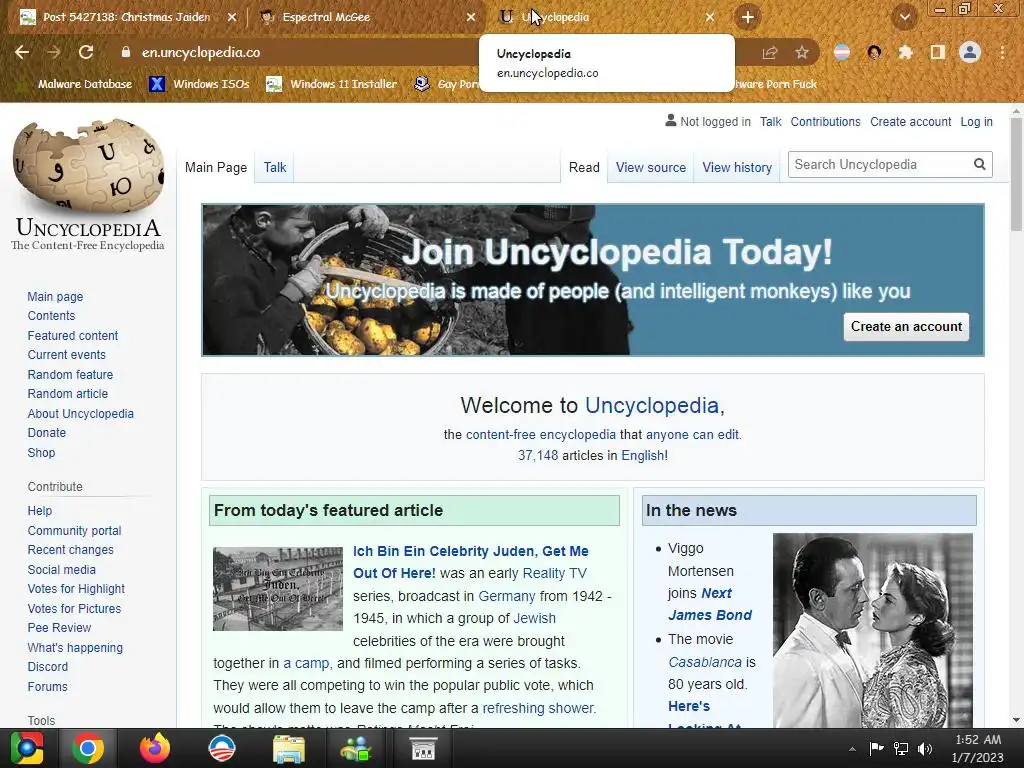Open the tab search dropdown arrow
Viewport: 1024px width, 768px height.
coord(905,17)
